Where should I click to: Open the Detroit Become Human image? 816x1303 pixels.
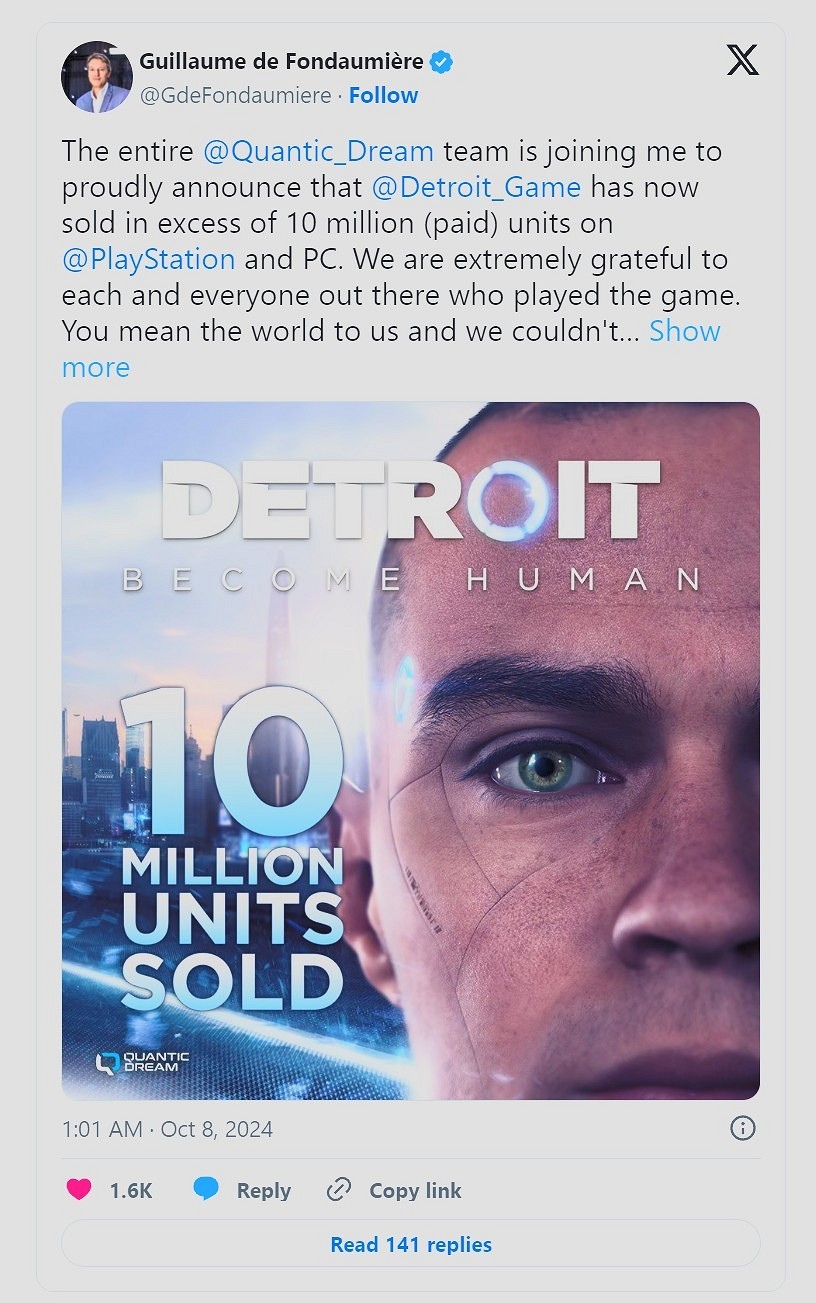(x=411, y=750)
